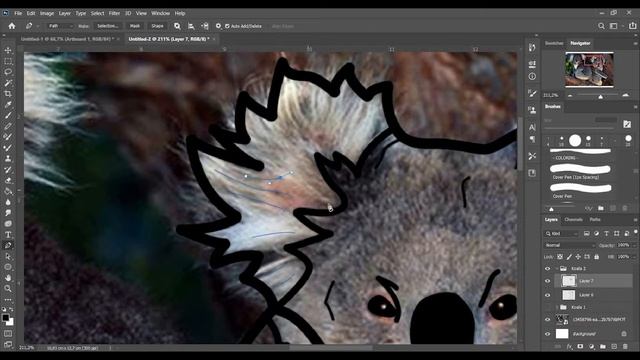
Task: Select the Rectangular Marquee tool
Action: 8,61
